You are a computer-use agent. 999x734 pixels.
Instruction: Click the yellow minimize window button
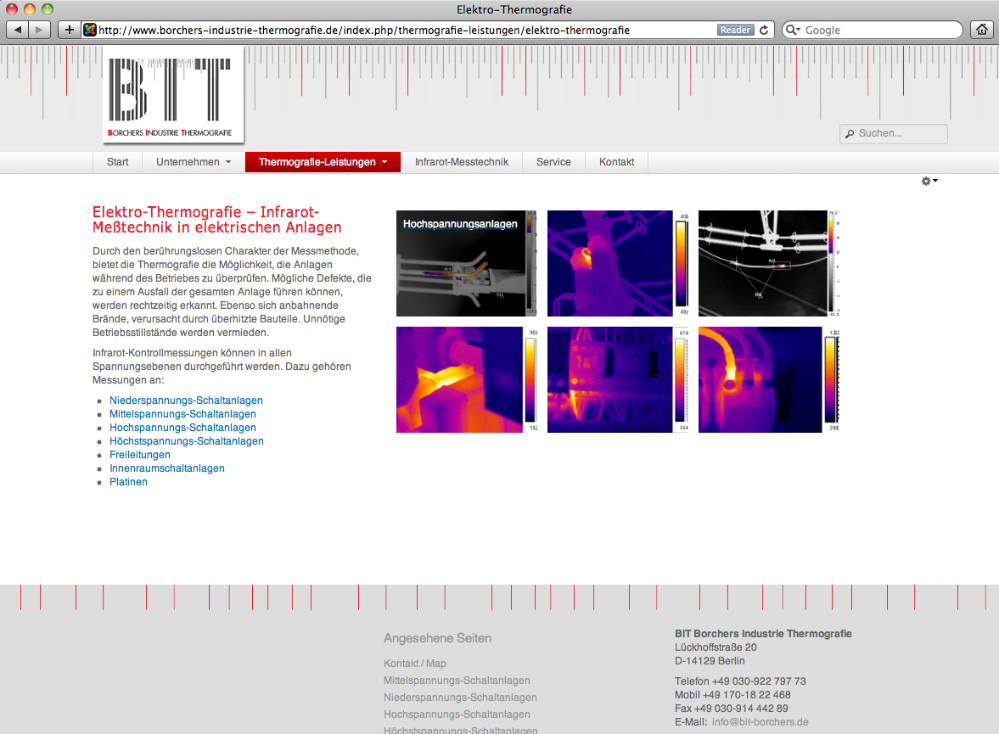point(27,9)
